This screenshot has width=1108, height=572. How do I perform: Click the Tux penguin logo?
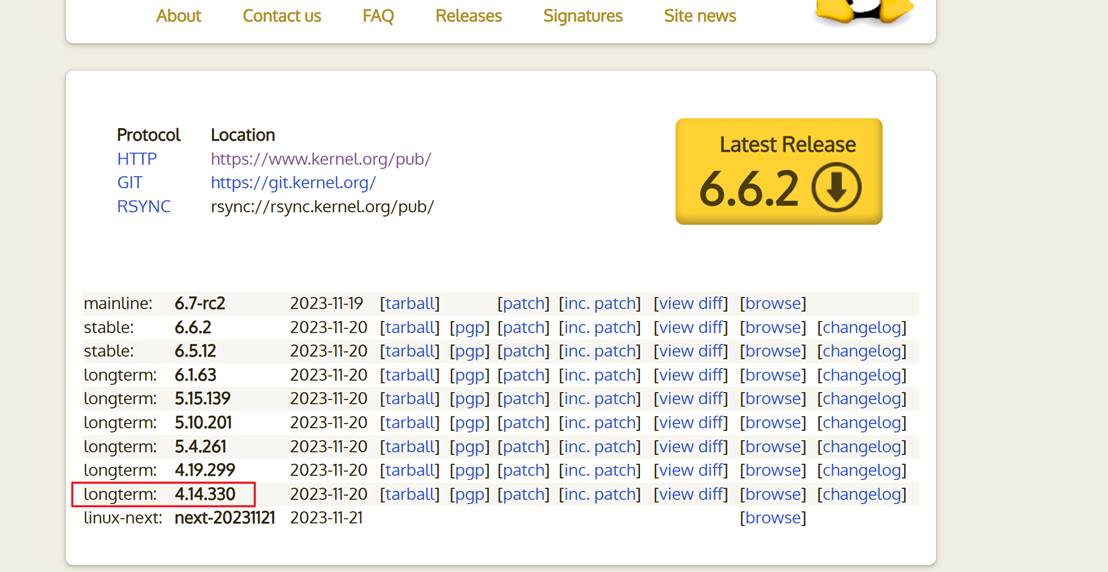[864, 11]
